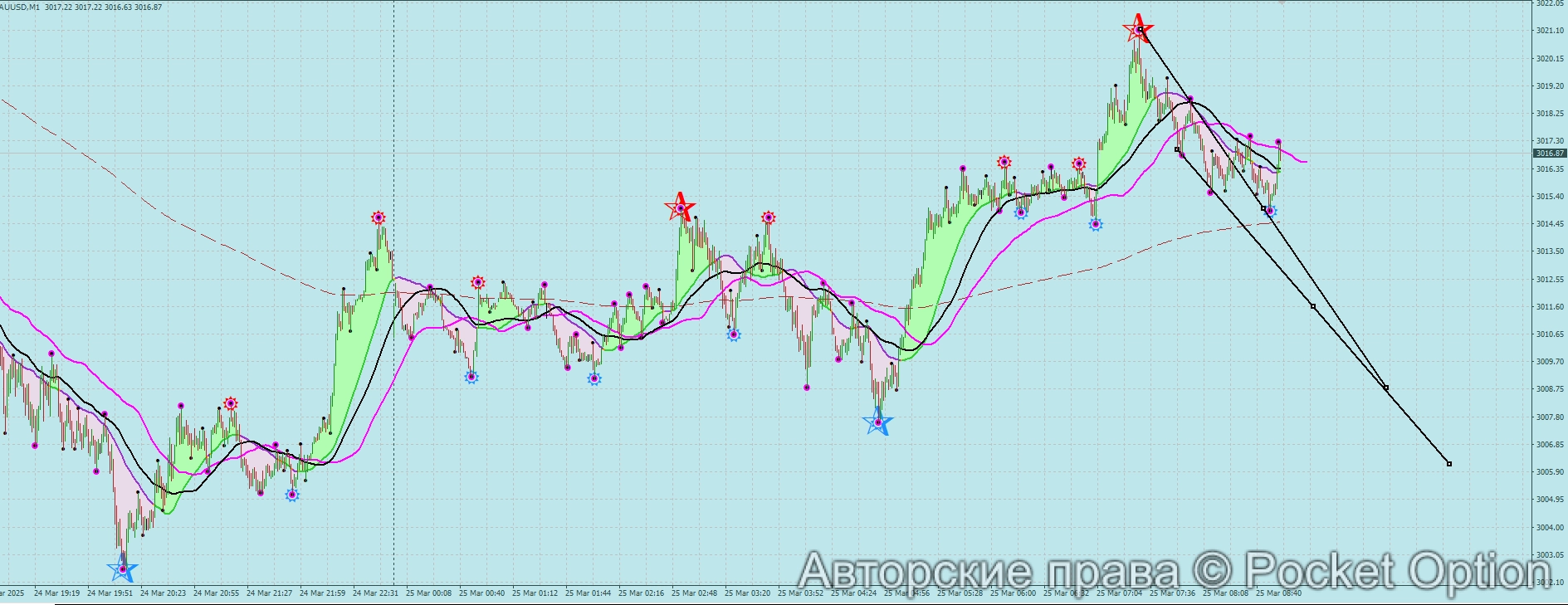The height and width of the screenshot is (605, 1568).
Task: Click the current price label 3016.87
Action: tap(1549, 154)
